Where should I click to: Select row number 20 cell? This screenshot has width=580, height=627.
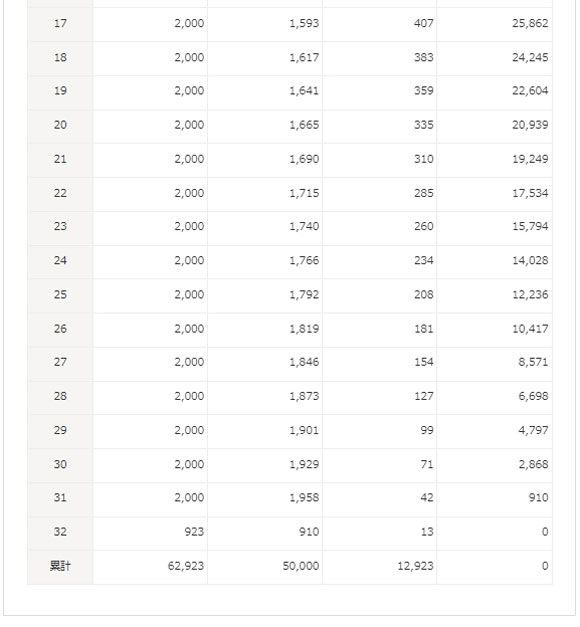pos(60,125)
